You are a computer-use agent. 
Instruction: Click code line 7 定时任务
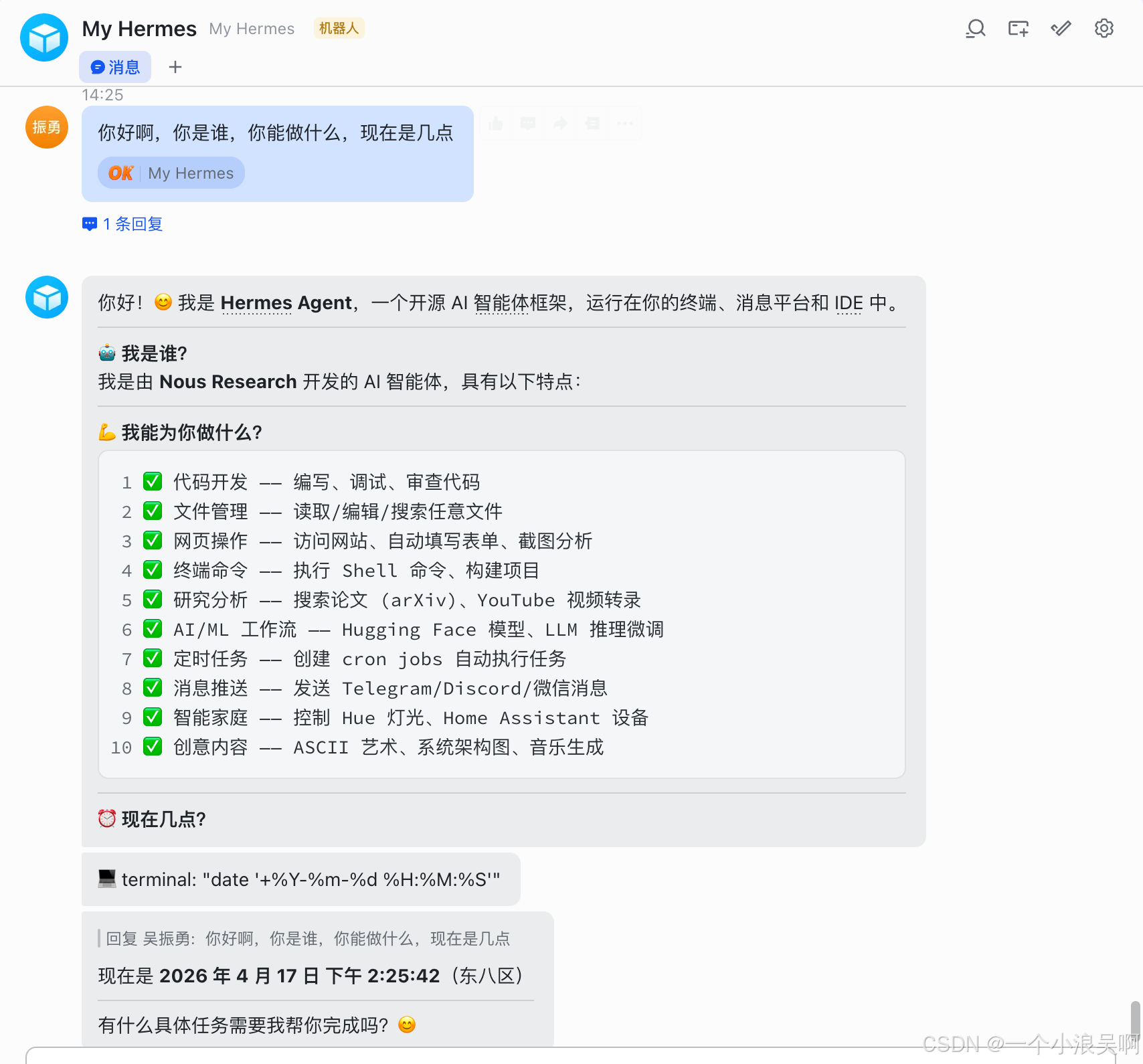point(369,658)
